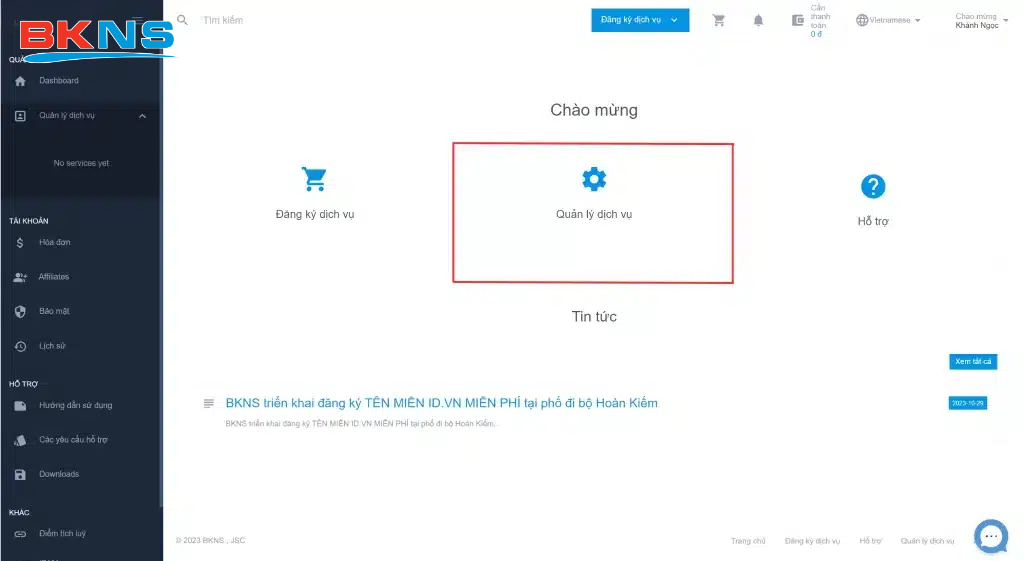Click the wallet payment due icon
The height and width of the screenshot is (561, 1024).
click(x=797, y=20)
